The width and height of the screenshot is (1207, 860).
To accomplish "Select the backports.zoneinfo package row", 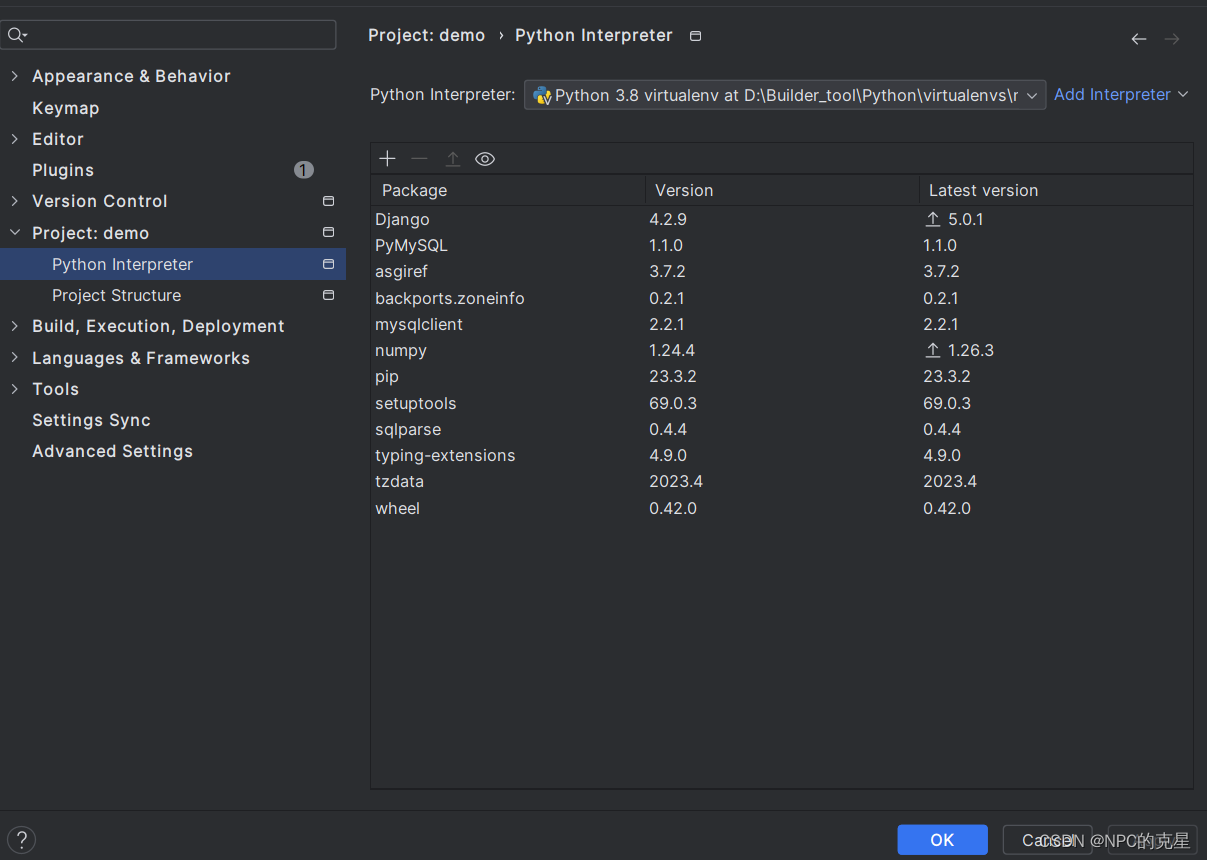I will tap(782, 298).
